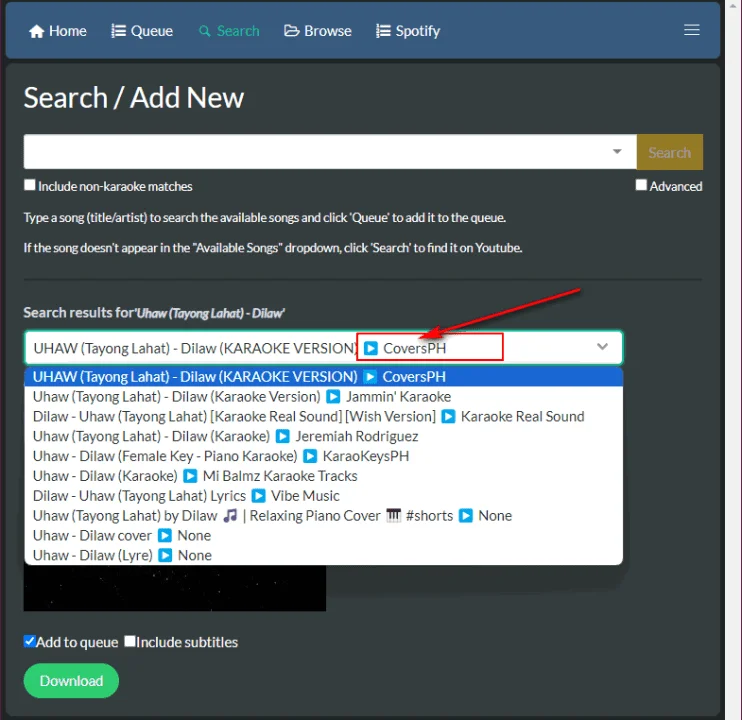742x720 pixels.
Task: Click the green Download button
Action: click(71, 681)
